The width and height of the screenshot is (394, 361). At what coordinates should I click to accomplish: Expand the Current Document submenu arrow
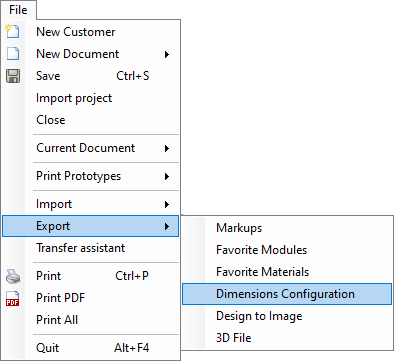(167, 148)
